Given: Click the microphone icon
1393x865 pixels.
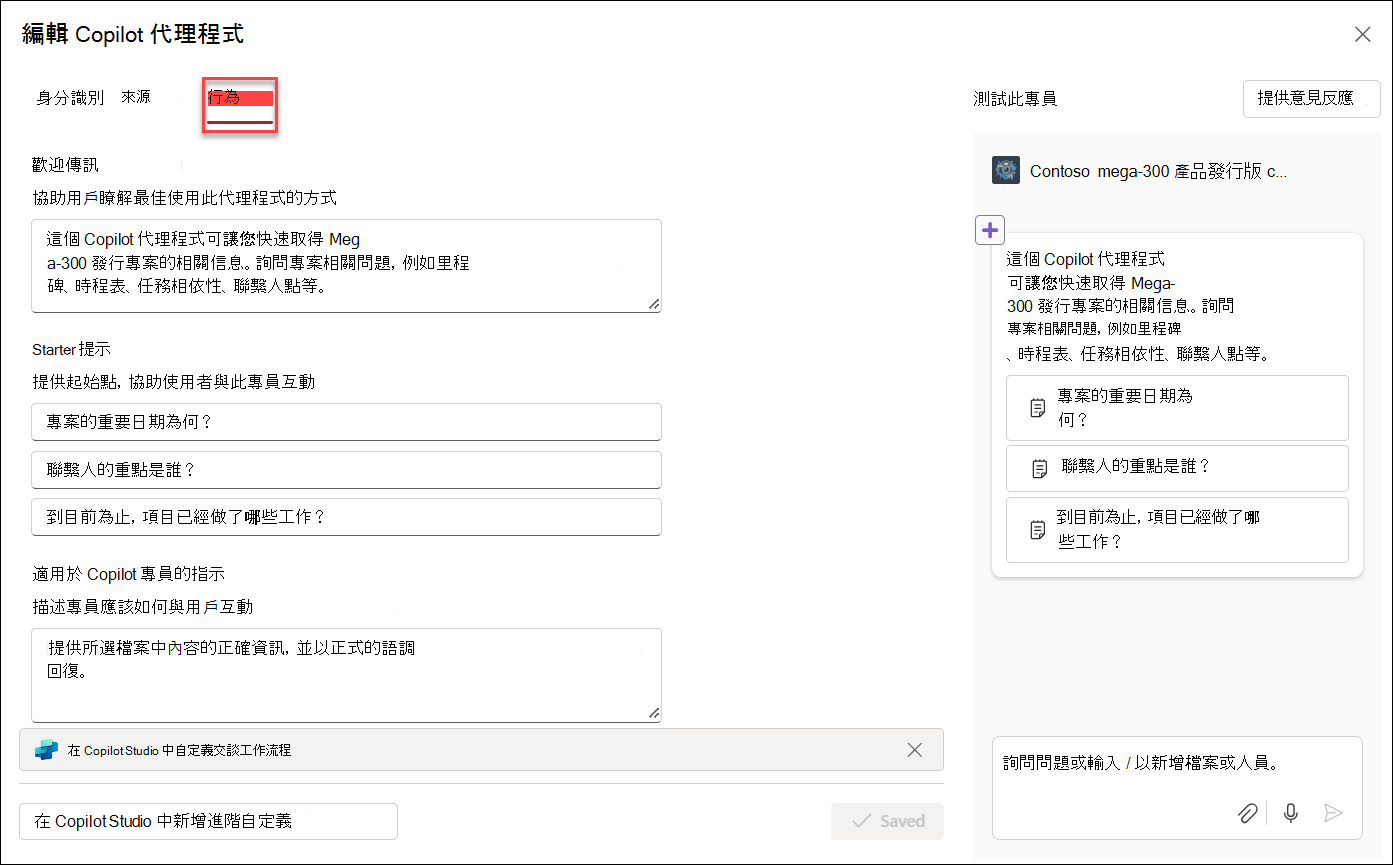Looking at the screenshot, I should (1291, 813).
